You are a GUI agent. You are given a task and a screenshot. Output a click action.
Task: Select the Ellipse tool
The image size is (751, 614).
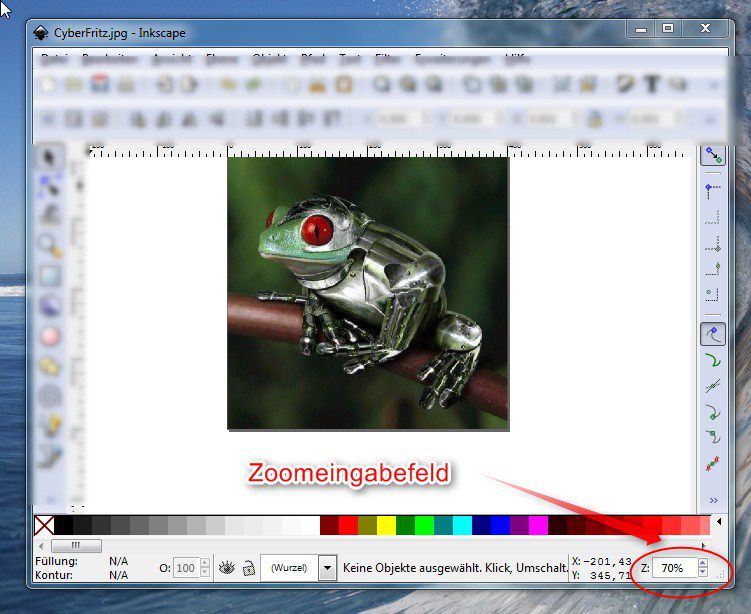(50, 336)
